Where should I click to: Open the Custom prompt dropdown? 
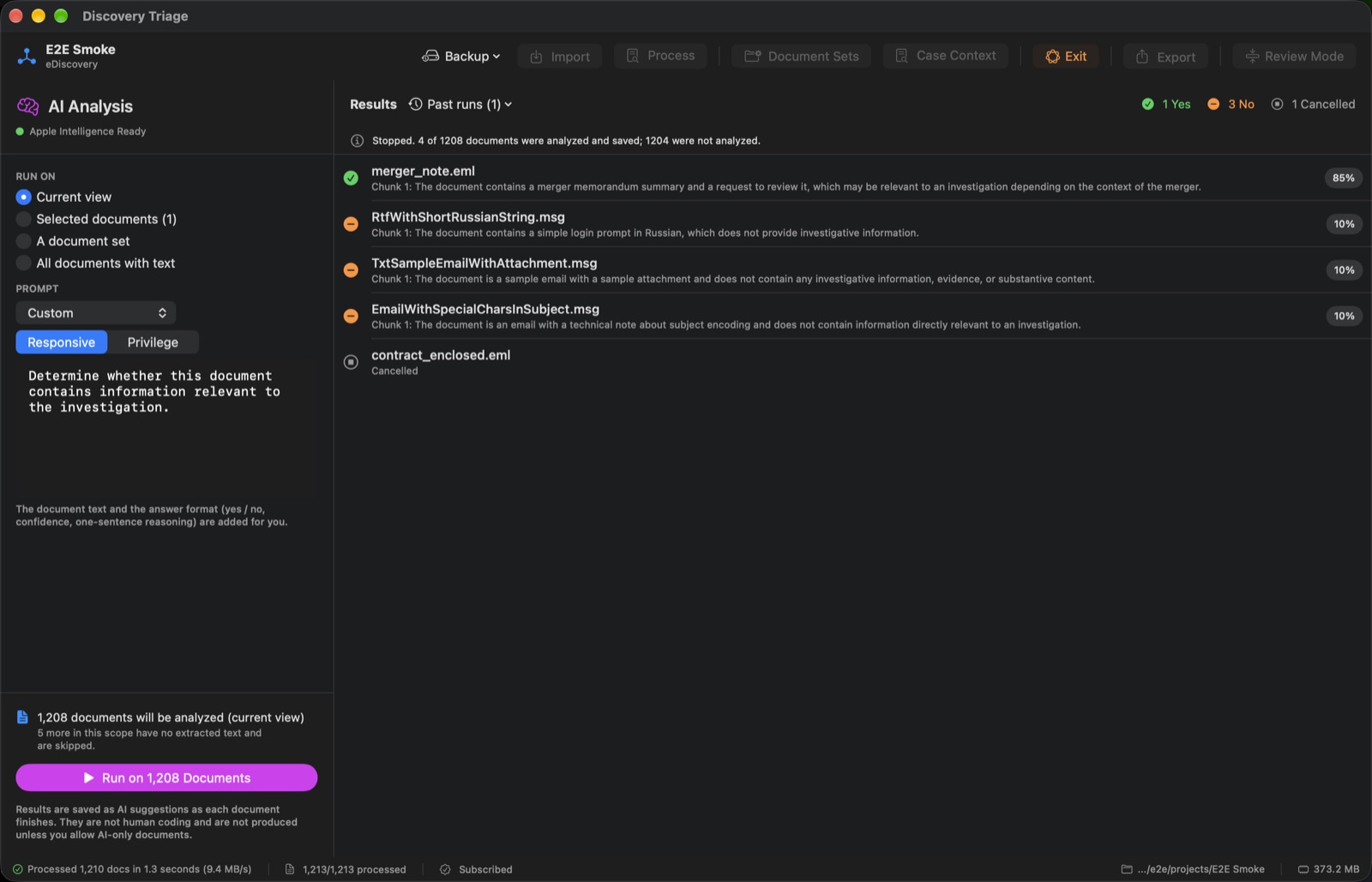(96, 313)
